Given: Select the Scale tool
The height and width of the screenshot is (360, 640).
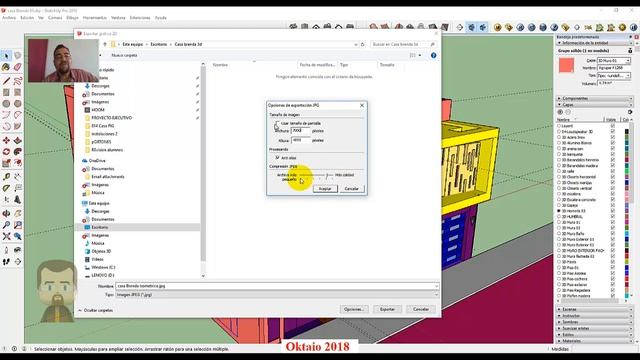Looking at the screenshot, I should point(6,163).
